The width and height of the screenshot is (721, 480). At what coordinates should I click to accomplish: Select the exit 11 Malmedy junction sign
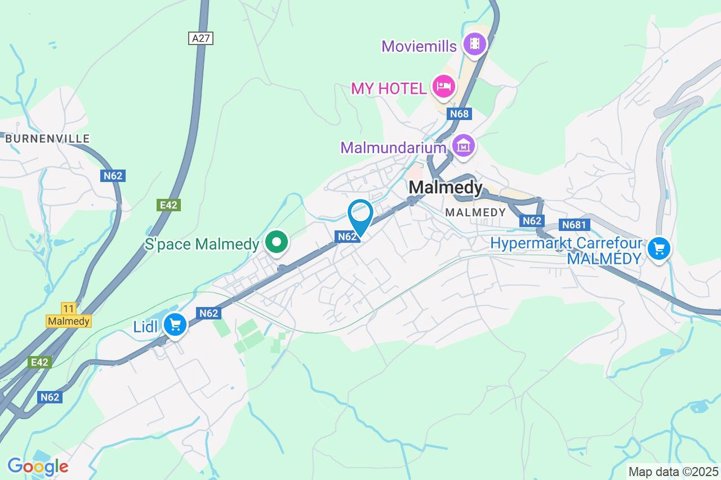click(x=69, y=315)
